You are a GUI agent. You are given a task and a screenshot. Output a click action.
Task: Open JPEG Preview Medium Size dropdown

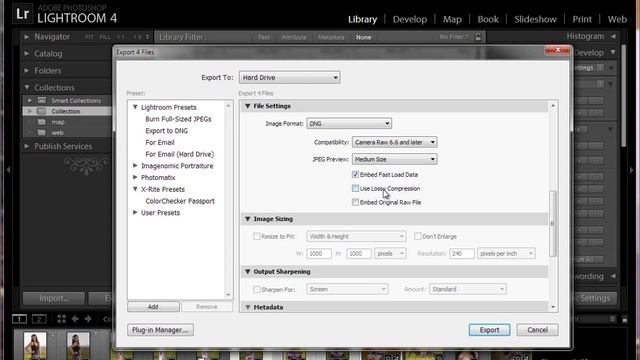coord(395,159)
